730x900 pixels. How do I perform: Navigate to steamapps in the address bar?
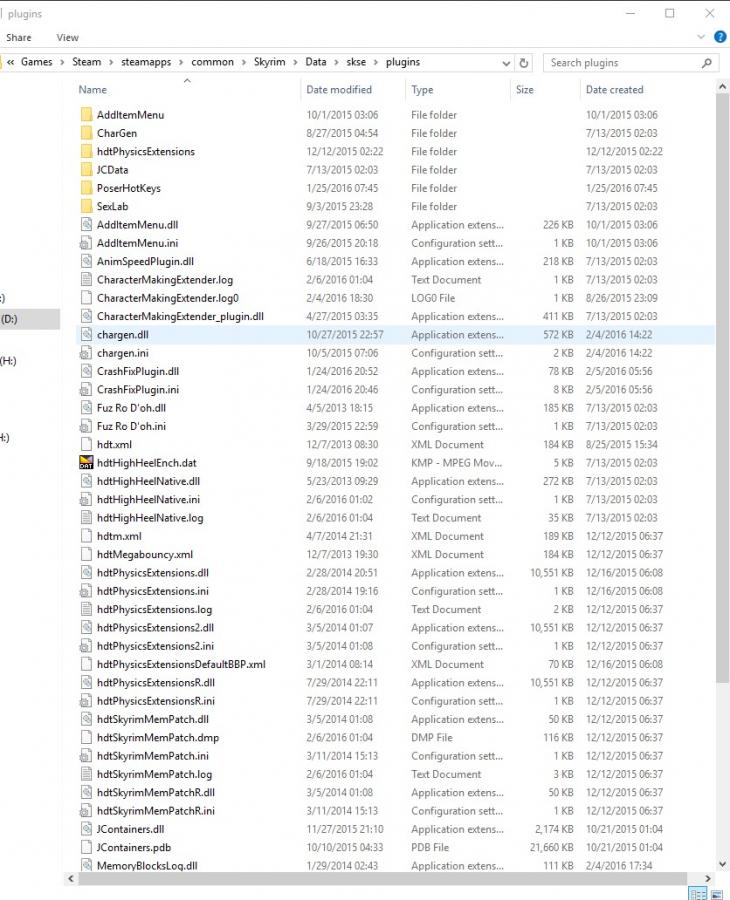click(146, 62)
